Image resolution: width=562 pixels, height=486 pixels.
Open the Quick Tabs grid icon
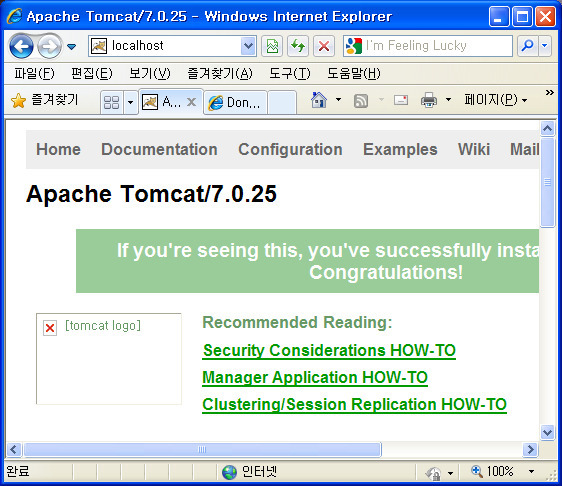coord(111,103)
